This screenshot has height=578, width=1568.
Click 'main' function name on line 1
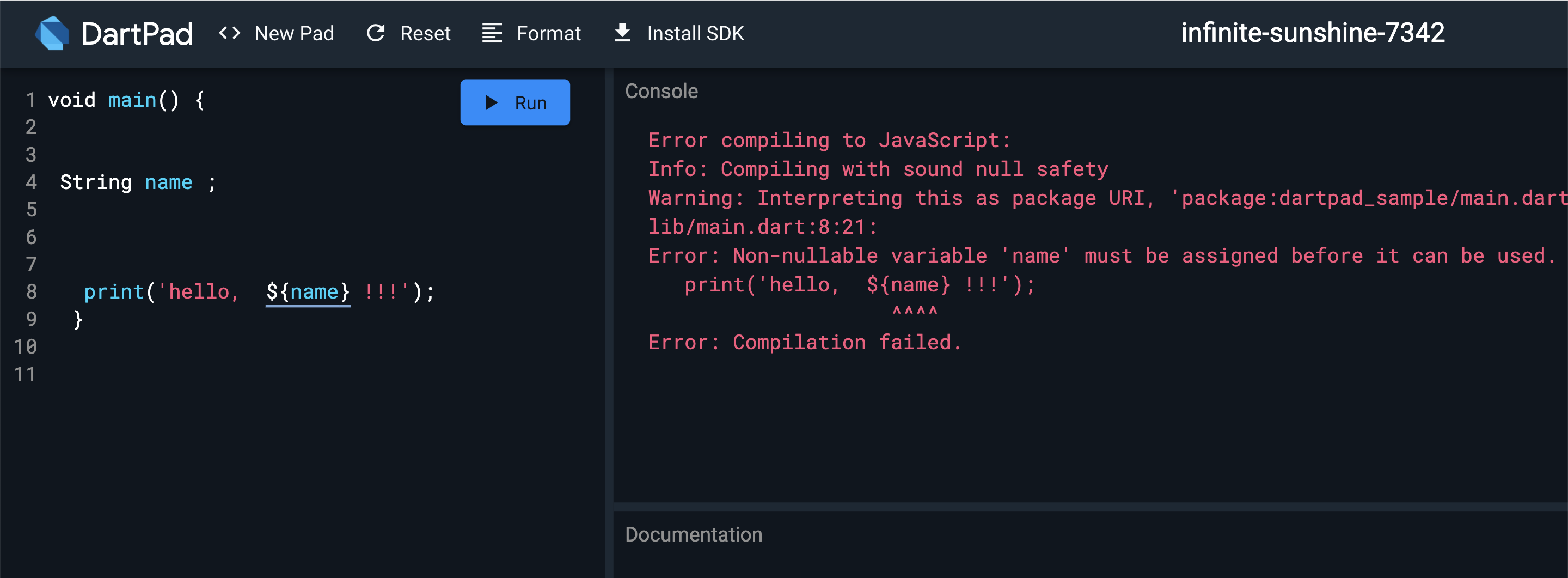click(132, 100)
